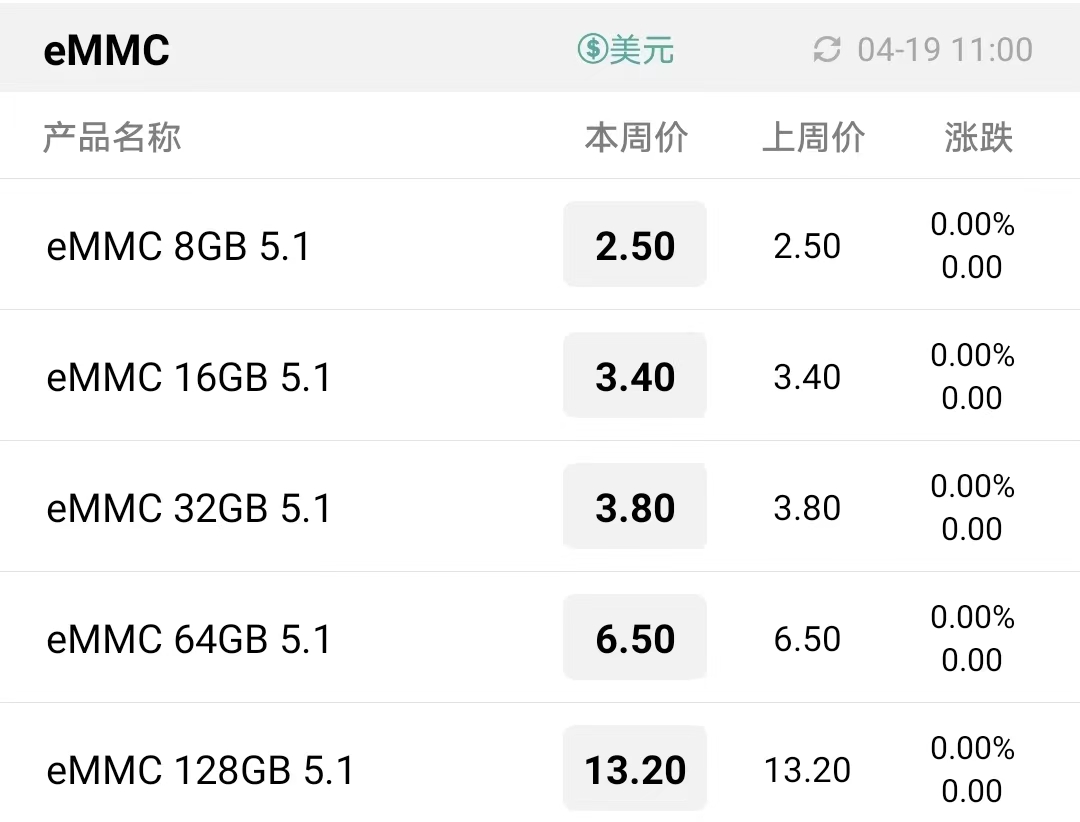Image resolution: width=1080 pixels, height=822 pixels.
Task: Click last week price 13.20 value
Action: coord(807,770)
